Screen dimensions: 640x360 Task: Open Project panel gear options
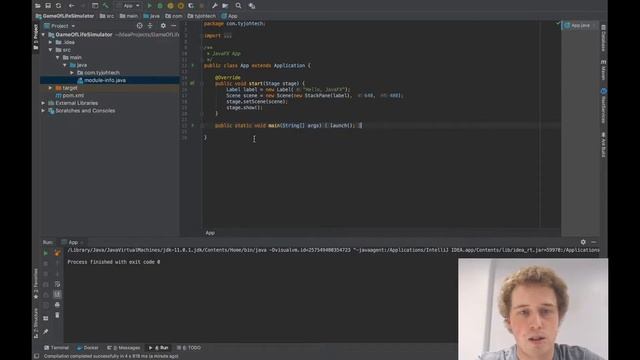(x=163, y=26)
